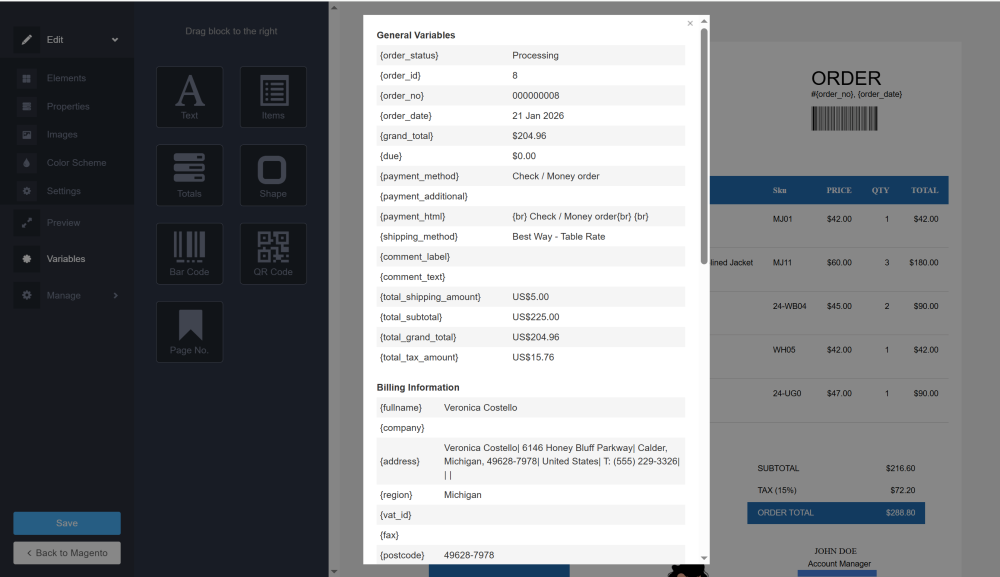Viewport: 1000px width, 577px height.
Task: Close the variables popup
Action: coord(690,24)
